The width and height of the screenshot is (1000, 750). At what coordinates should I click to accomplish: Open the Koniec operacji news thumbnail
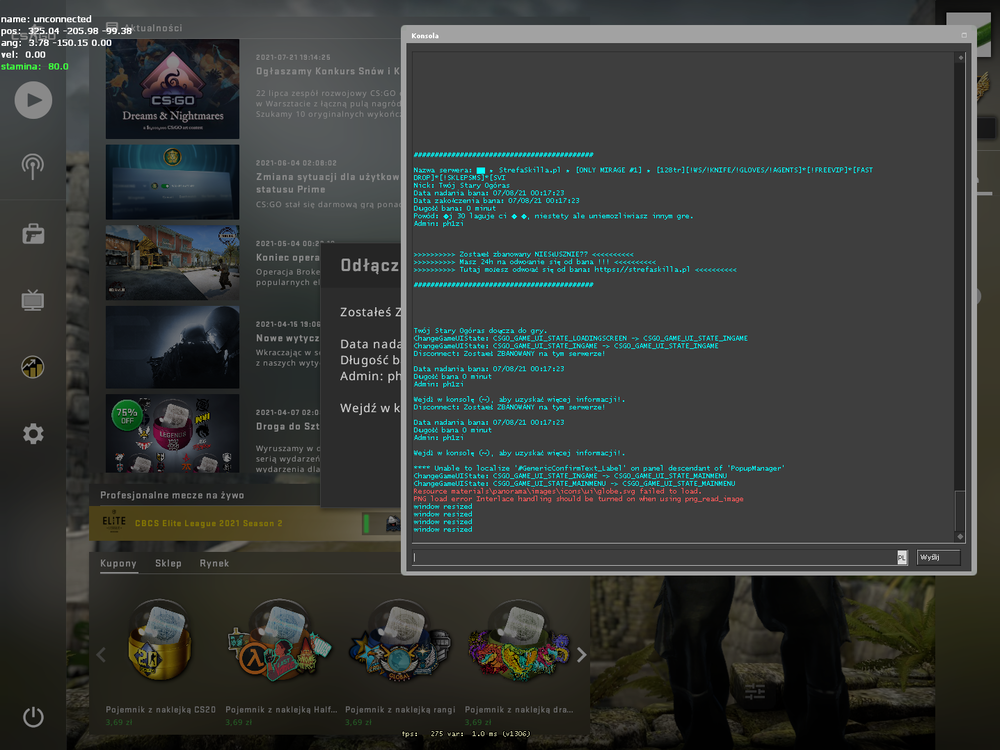pos(173,262)
